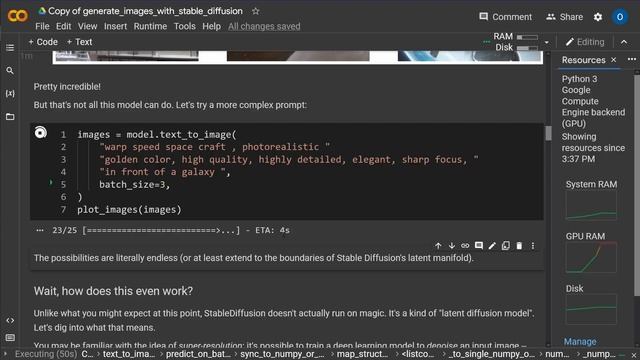The width and height of the screenshot is (640, 360).
Task: Click the 23/25 progress output line
Action: pyautogui.click(x=171, y=230)
